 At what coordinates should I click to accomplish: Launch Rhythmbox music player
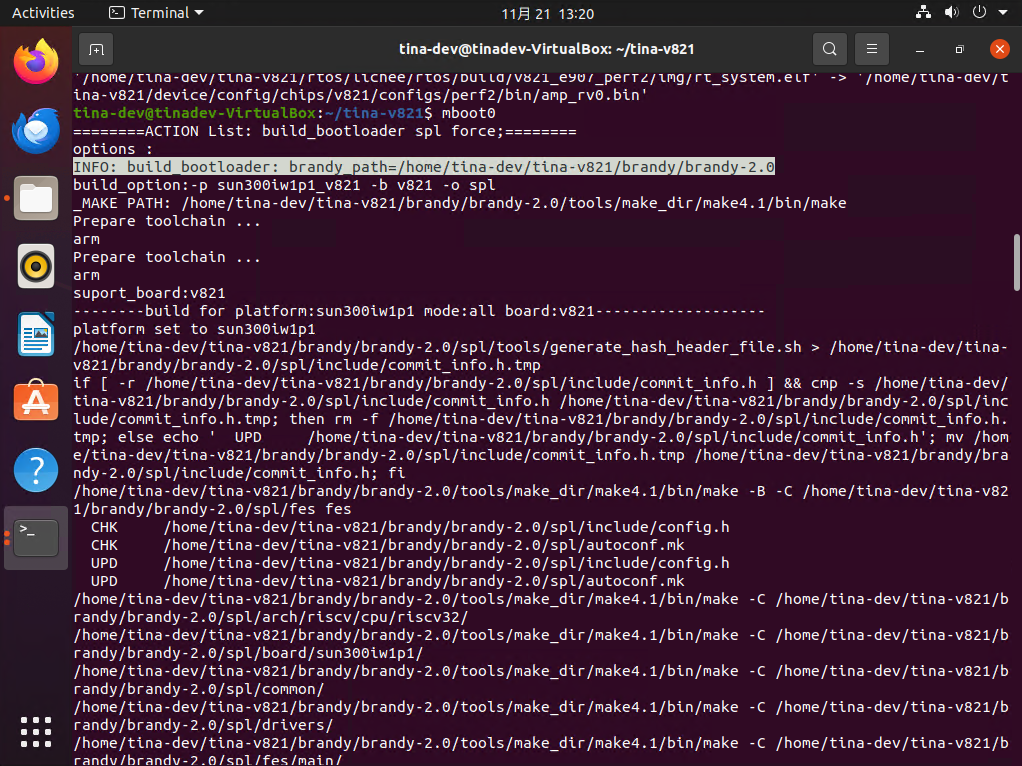click(x=36, y=266)
